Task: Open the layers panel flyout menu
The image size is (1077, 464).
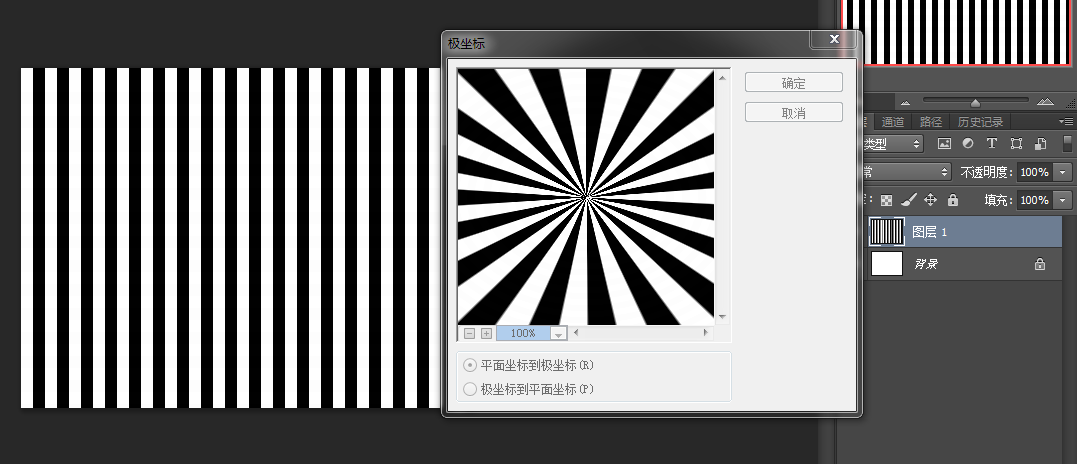Action: click(1067, 121)
